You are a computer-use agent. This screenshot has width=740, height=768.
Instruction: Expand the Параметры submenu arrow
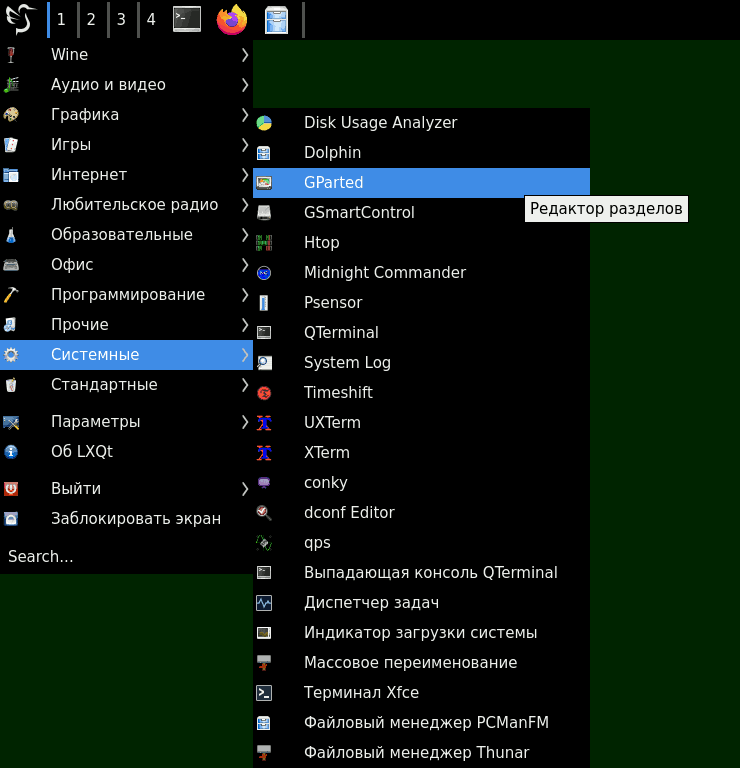point(245,422)
